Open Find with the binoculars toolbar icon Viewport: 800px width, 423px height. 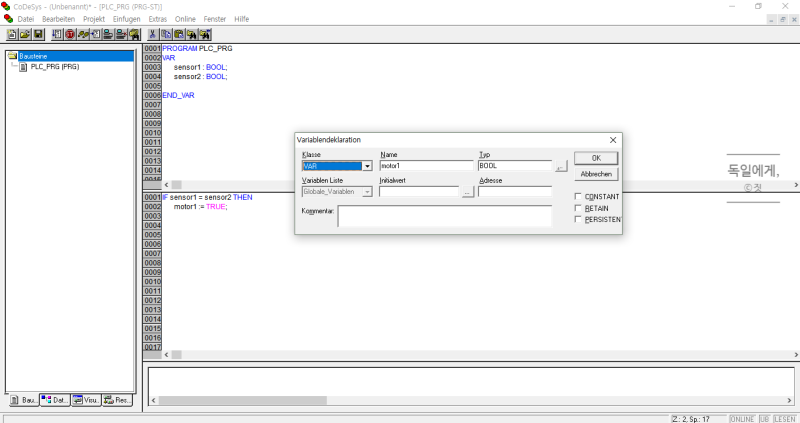coord(192,34)
